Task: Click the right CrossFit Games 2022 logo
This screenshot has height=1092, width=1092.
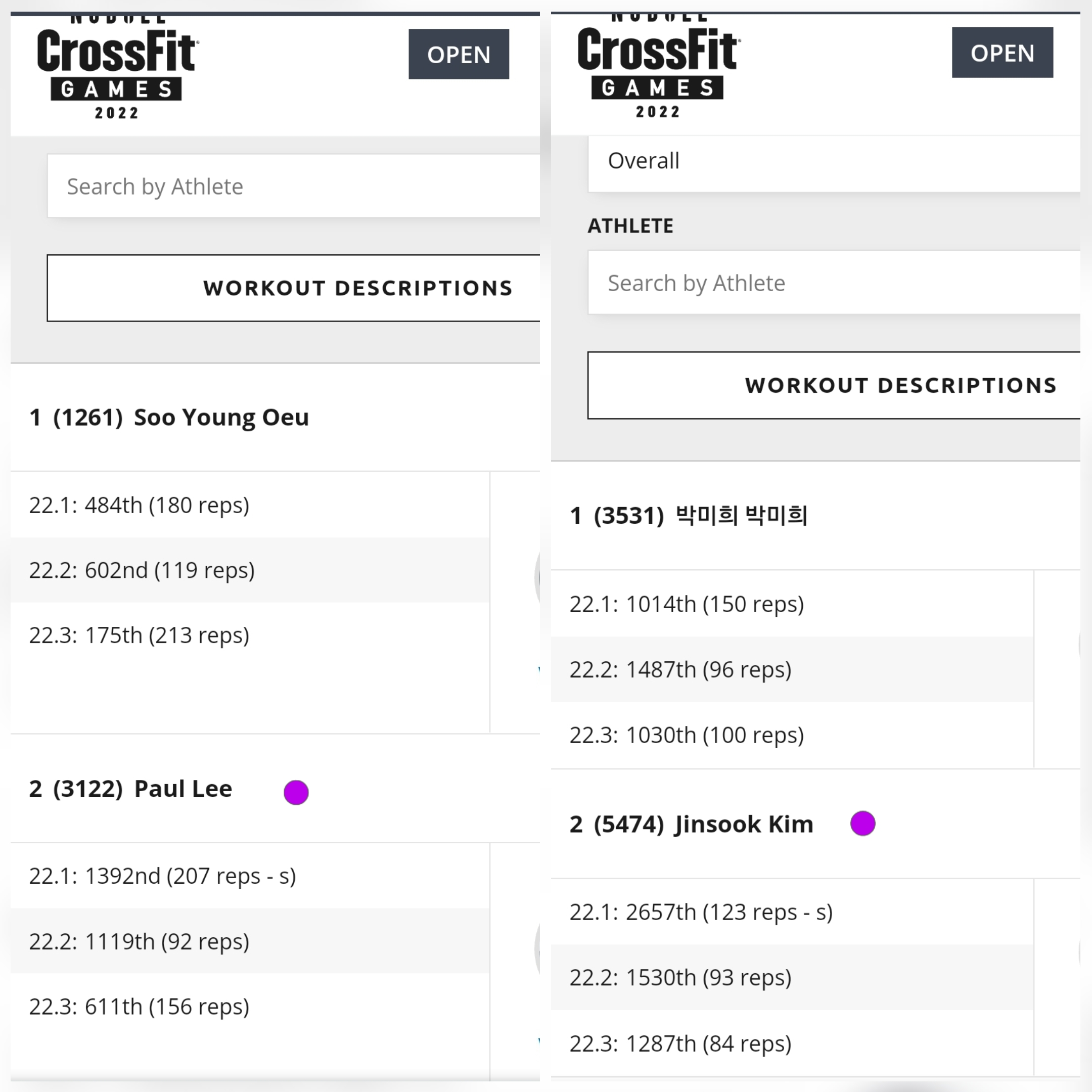Action: coord(658,66)
